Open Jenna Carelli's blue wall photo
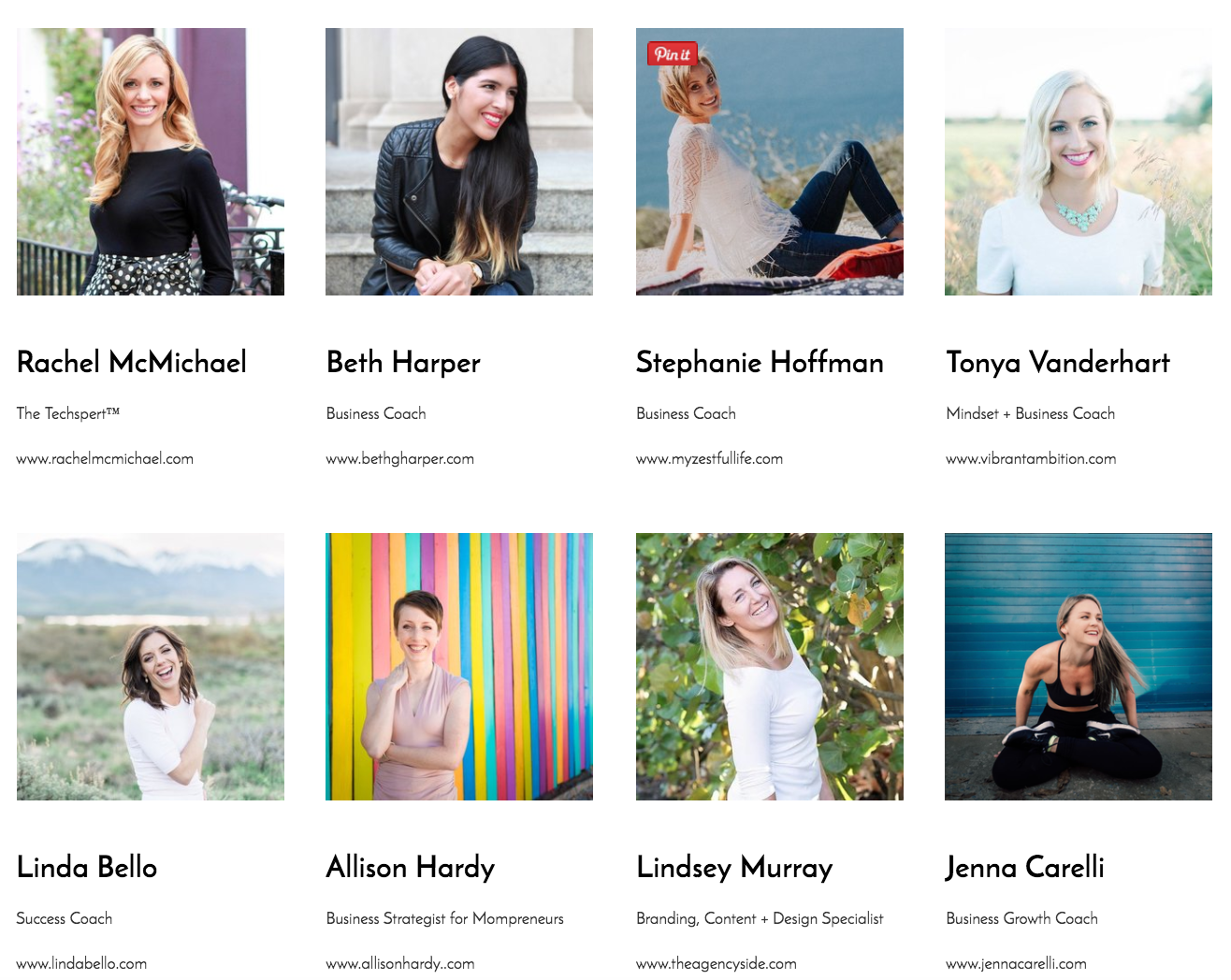The width and height of the screenshot is (1231, 980). point(1079,667)
